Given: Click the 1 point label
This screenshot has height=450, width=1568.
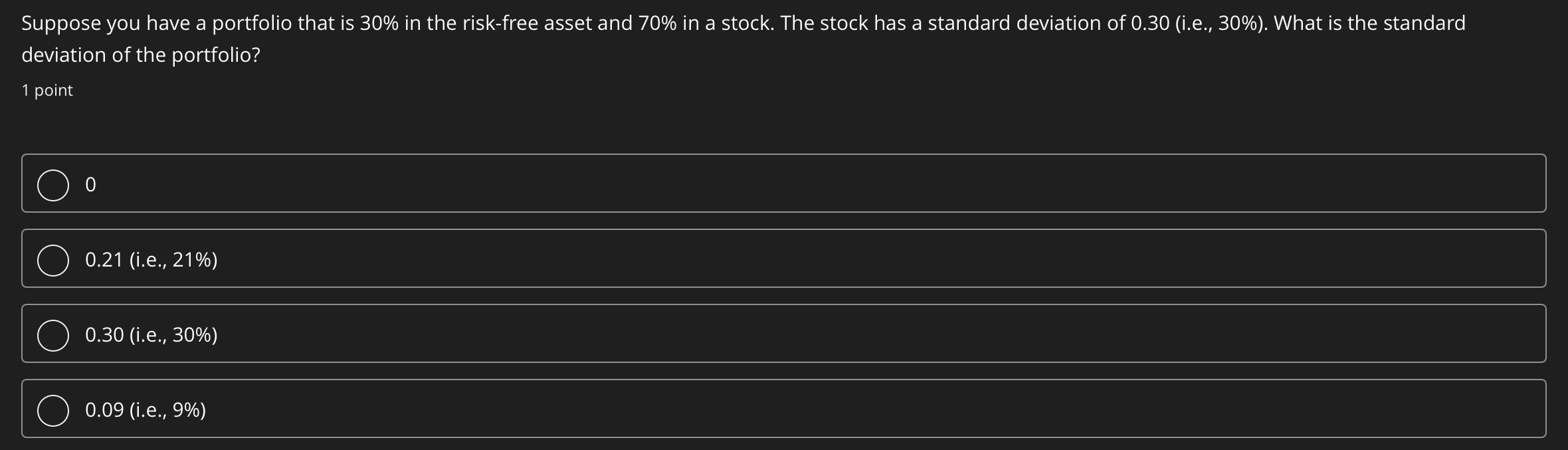Looking at the screenshot, I should coord(46,90).
